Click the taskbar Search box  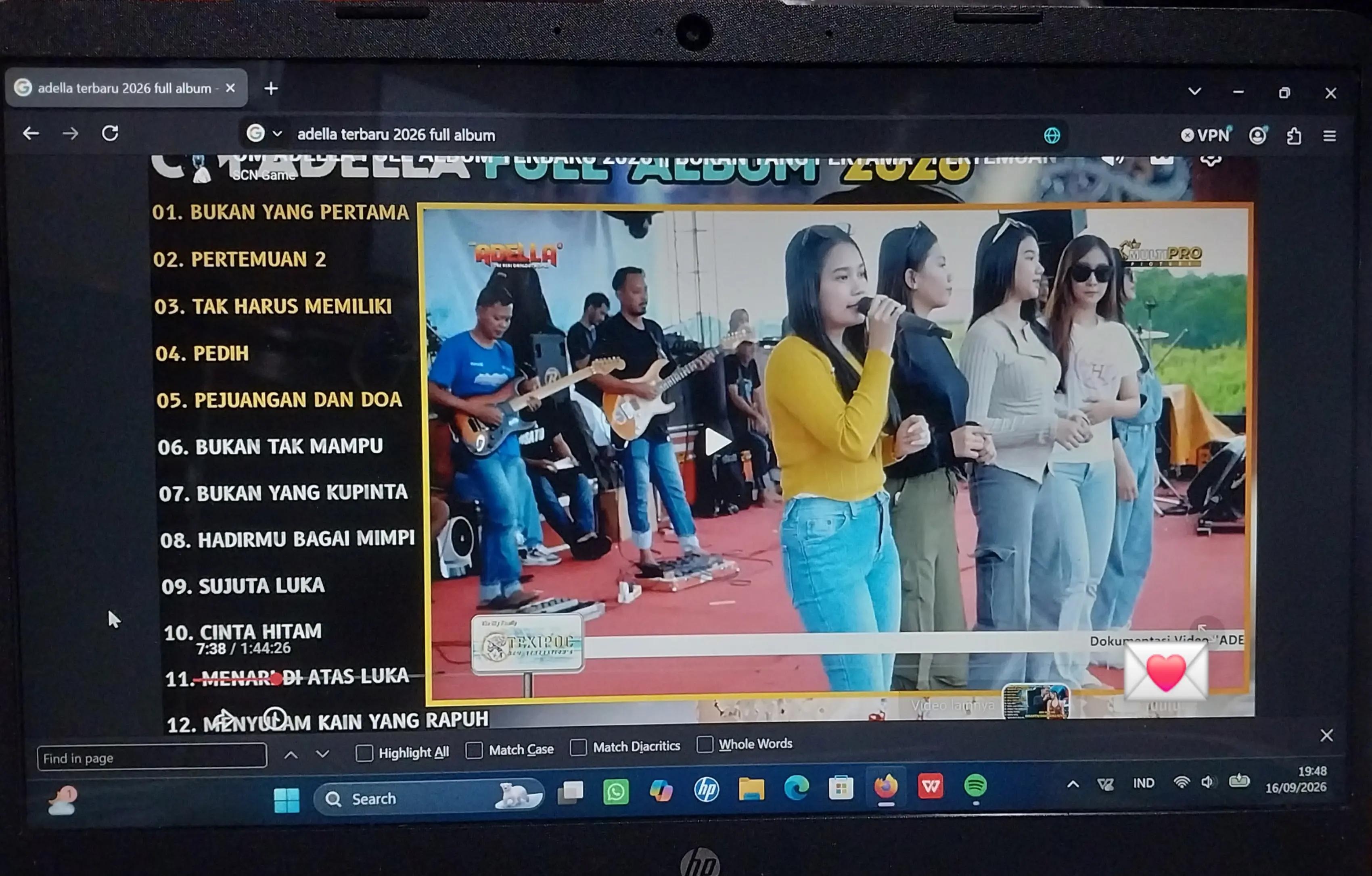(x=429, y=797)
